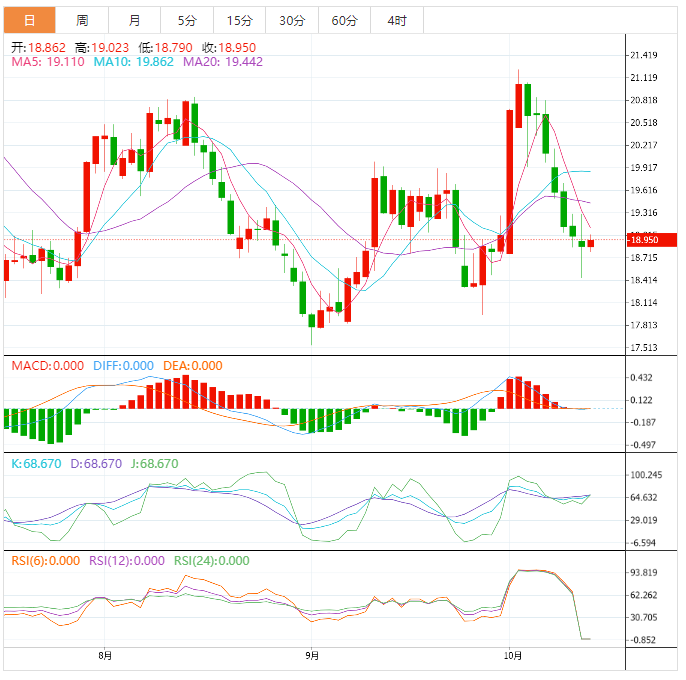686x680 pixels.
Task: Open the 4时 timeframe tab
Action: (x=397, y=20)
